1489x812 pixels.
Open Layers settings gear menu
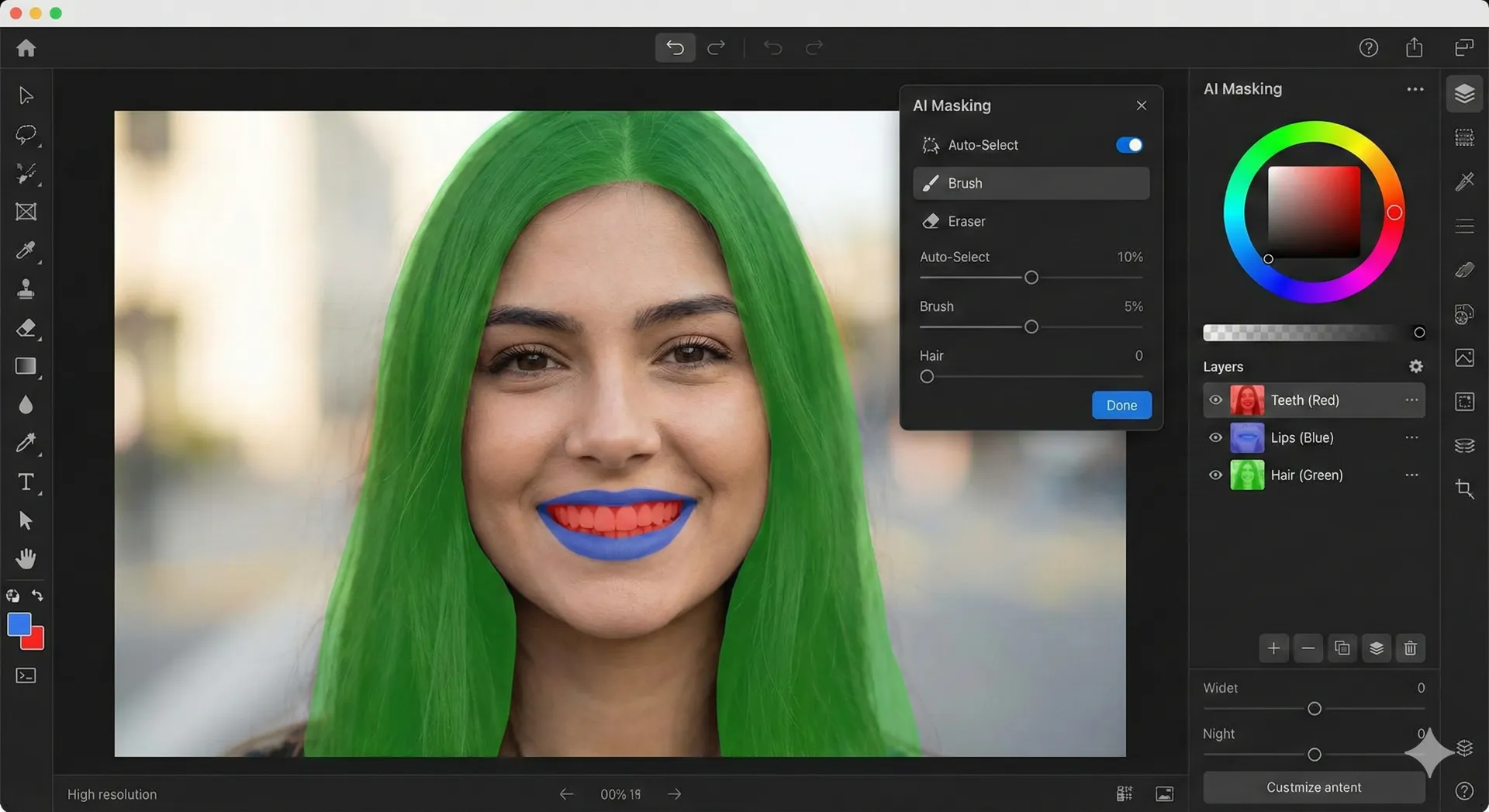tap(1415, 367)
